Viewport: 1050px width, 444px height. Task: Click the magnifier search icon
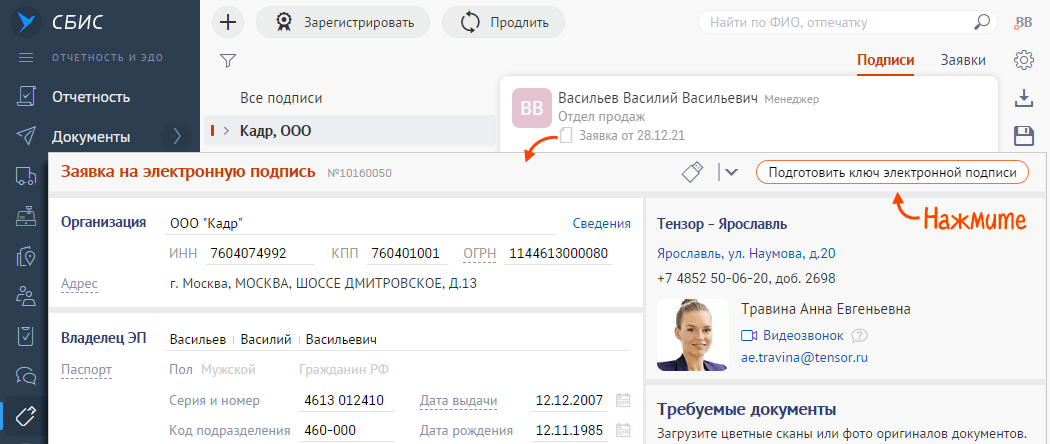(x=982, y=22)
